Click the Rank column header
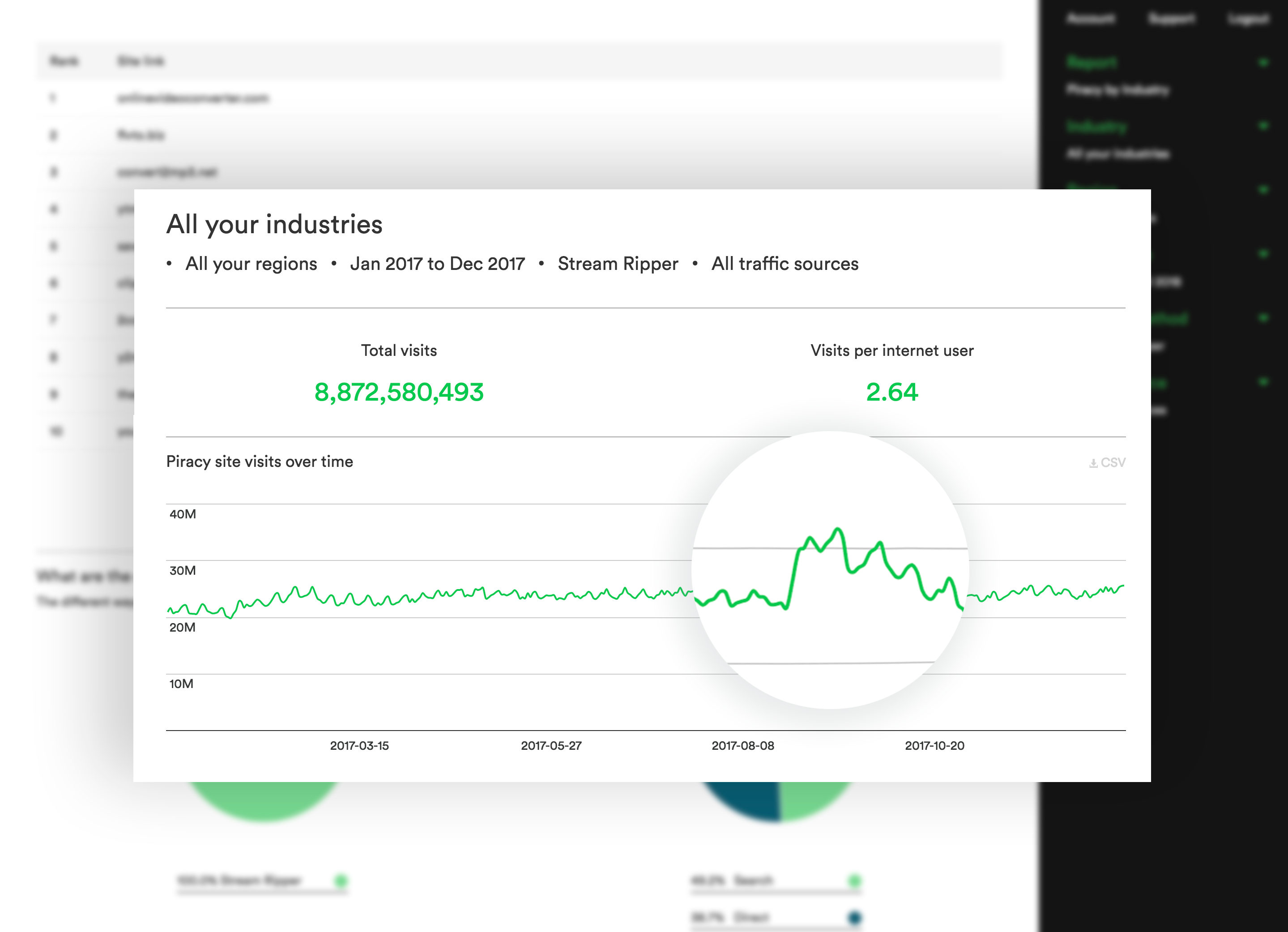The width and height of the screenshot is (1288, 932). (64, 61)
